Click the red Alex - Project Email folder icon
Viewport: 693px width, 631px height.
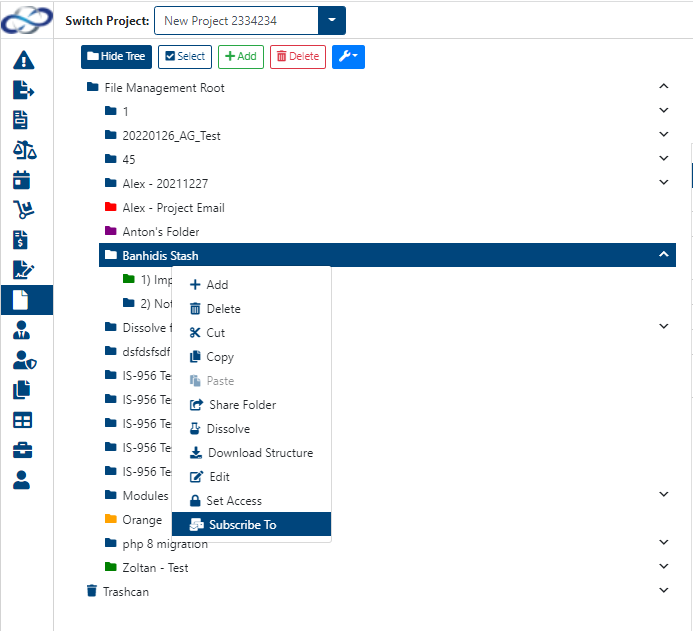tap(110, 206)
